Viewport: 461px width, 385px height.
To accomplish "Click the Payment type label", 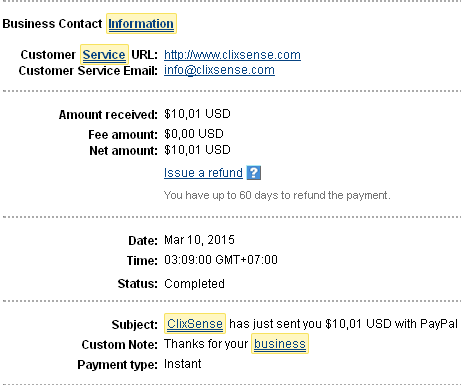I will click(117, 365).
